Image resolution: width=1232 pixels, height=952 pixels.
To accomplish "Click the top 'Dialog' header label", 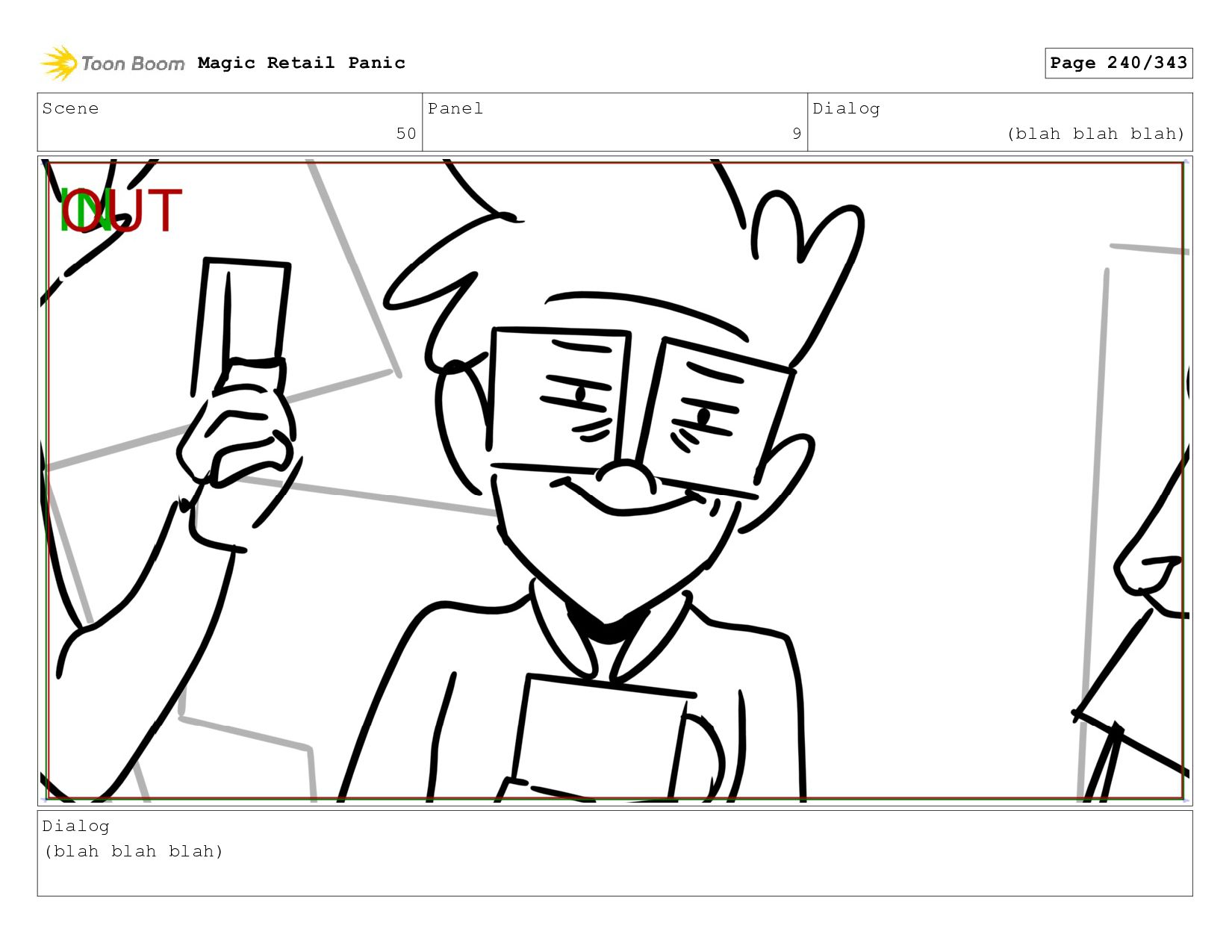I will (x=846, y=108).
